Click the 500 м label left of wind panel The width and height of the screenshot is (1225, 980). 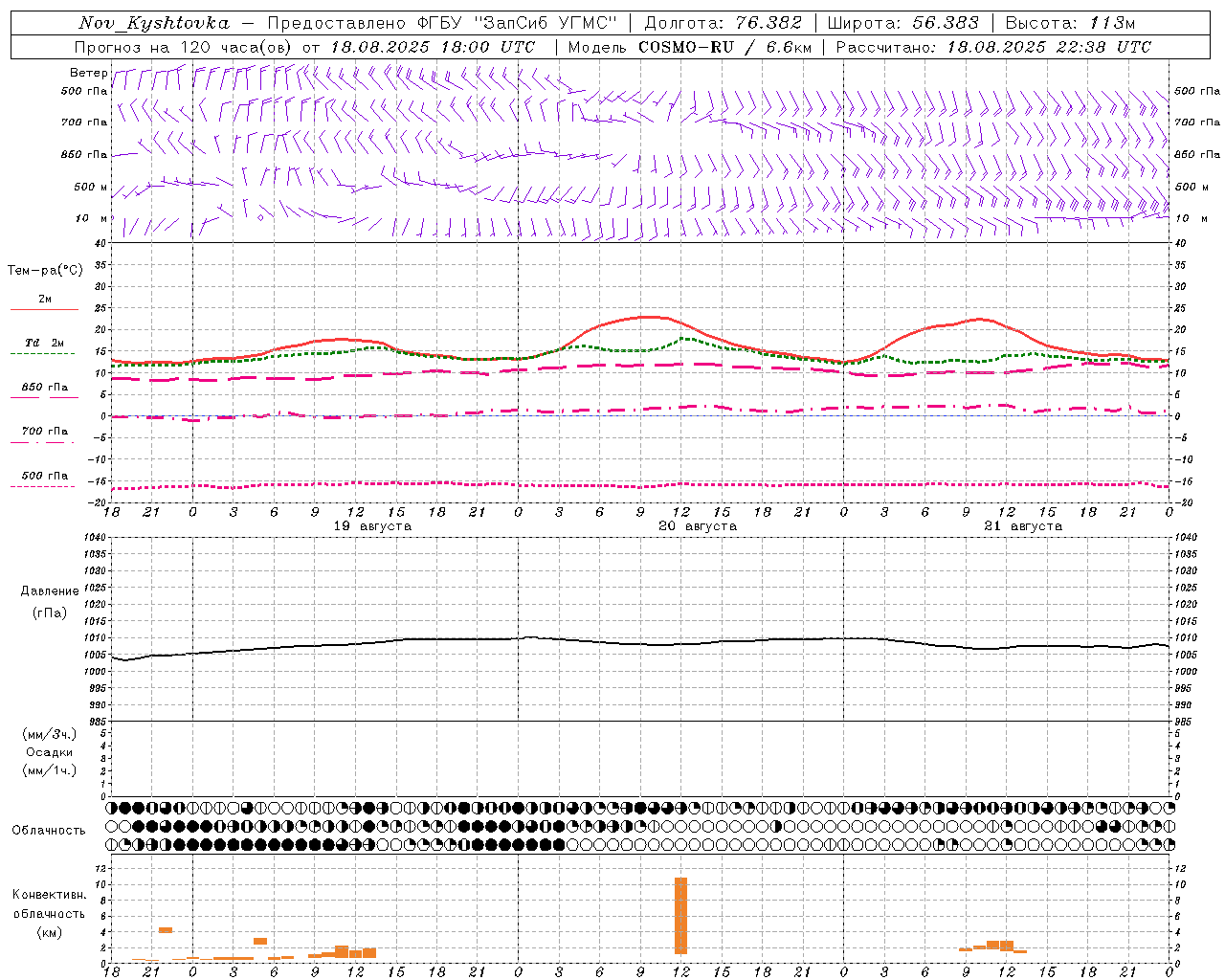[91, 187]
